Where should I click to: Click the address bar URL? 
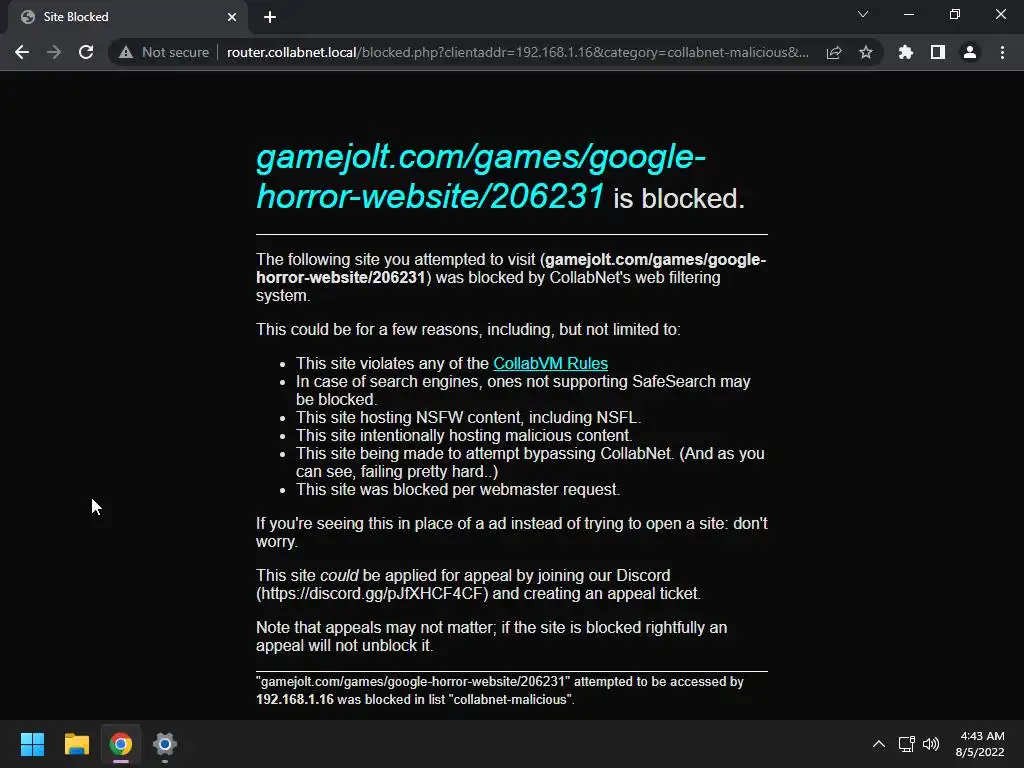point(517,52)
